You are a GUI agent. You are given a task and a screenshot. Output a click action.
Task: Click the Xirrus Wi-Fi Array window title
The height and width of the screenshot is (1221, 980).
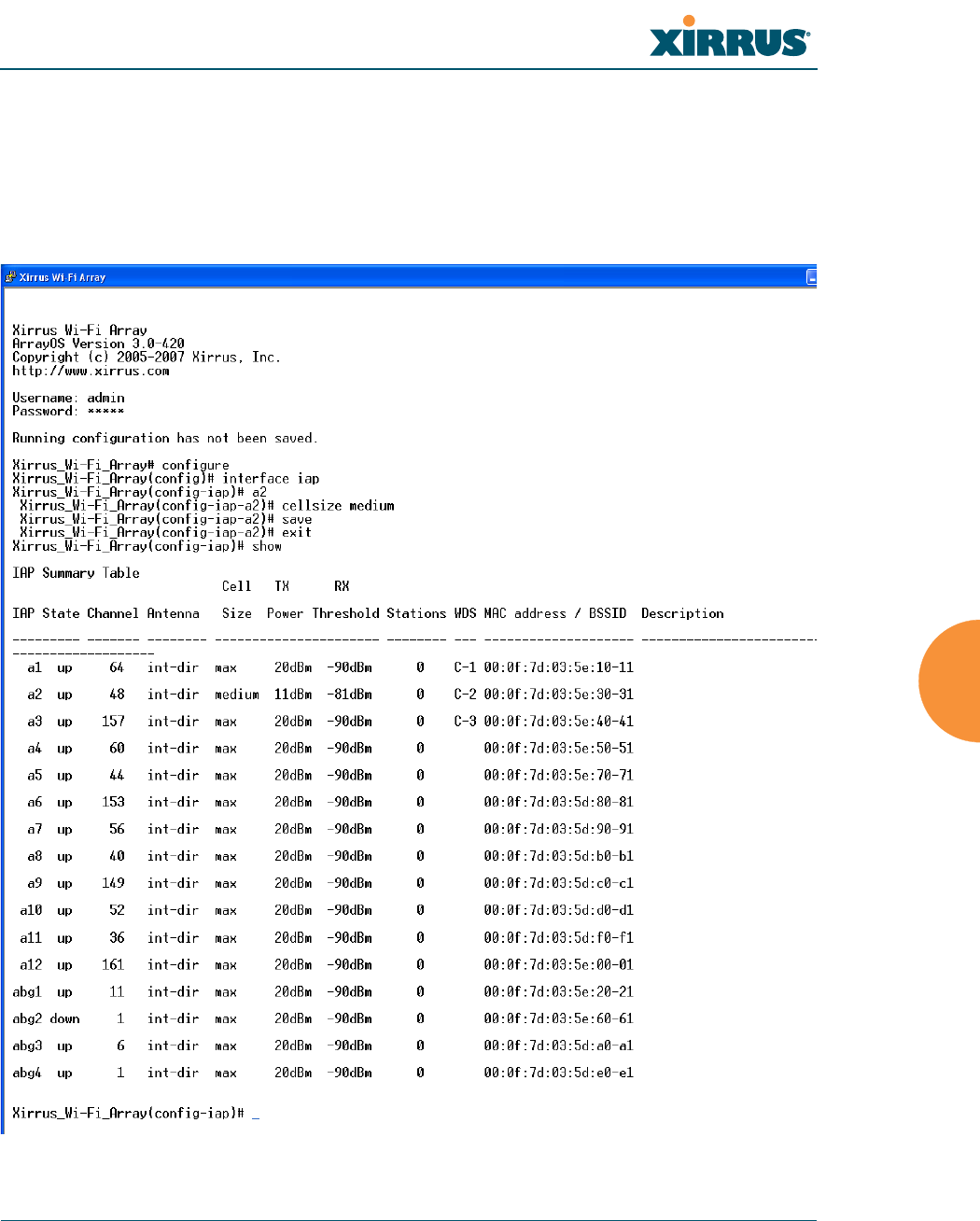[x=63, y=277]
